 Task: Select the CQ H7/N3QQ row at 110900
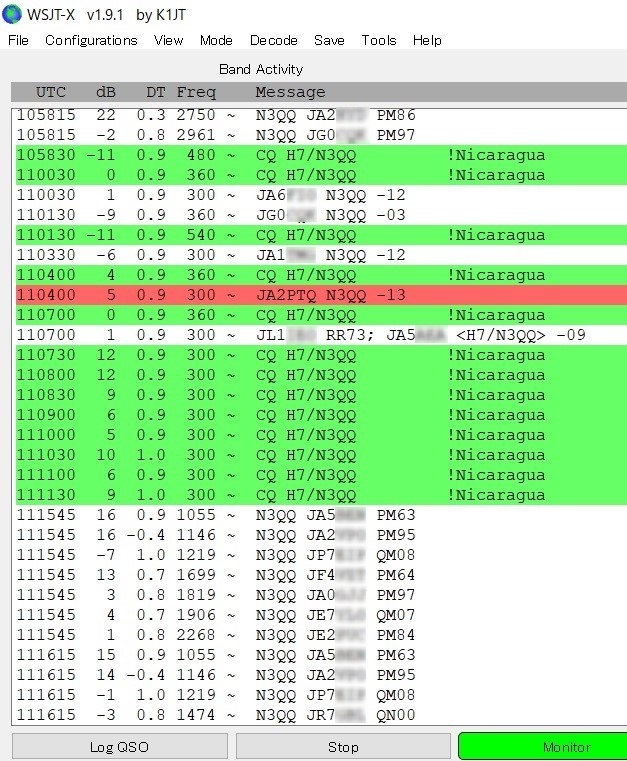[x=321, y=415]
